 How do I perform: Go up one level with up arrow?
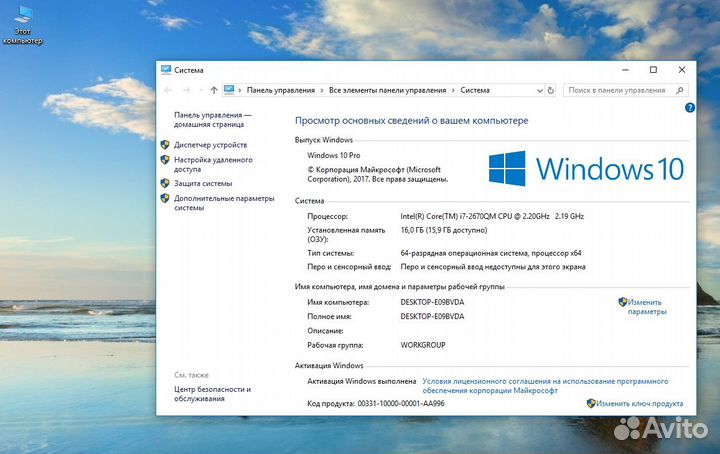tap(214, 90)
